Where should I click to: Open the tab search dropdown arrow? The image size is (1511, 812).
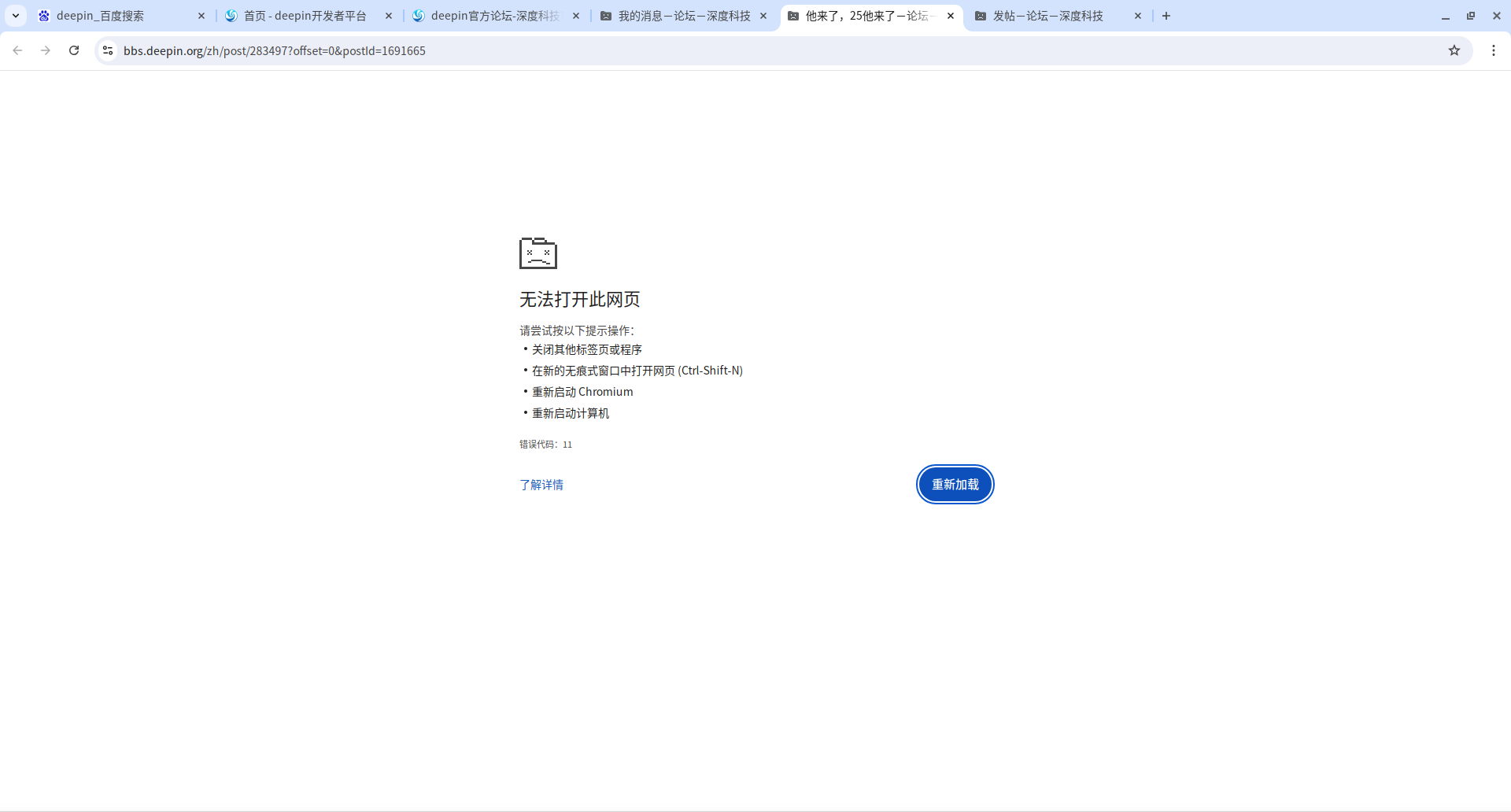coord(16,16)
